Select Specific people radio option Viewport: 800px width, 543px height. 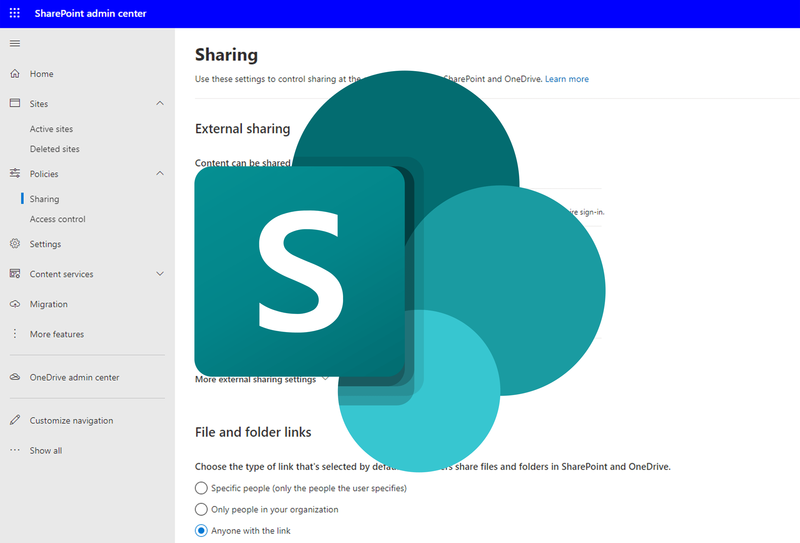click(x=201, y=488)
